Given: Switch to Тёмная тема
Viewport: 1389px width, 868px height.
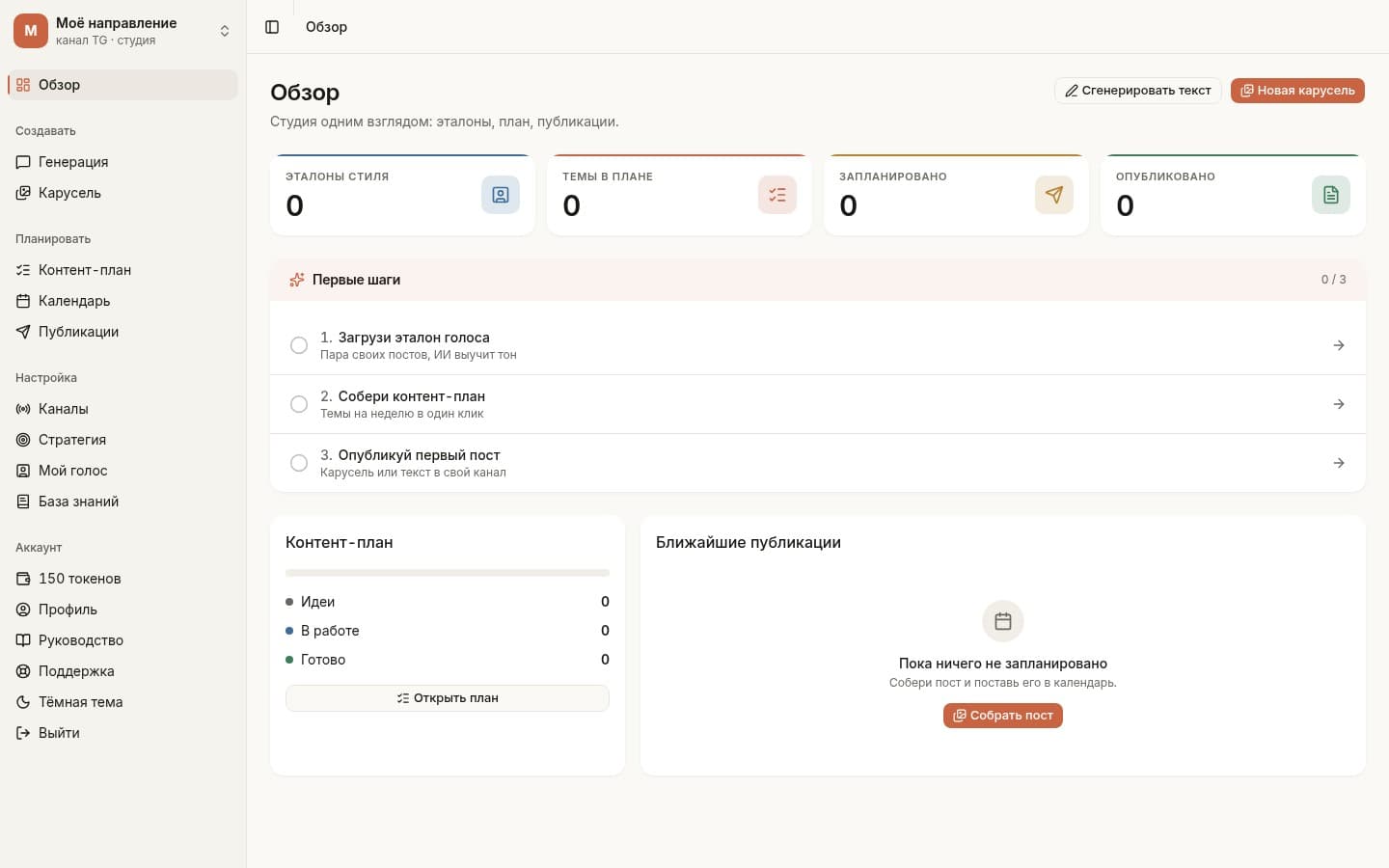Looking at the screenshot, I should pyautogui.click(x=123, y=702).
